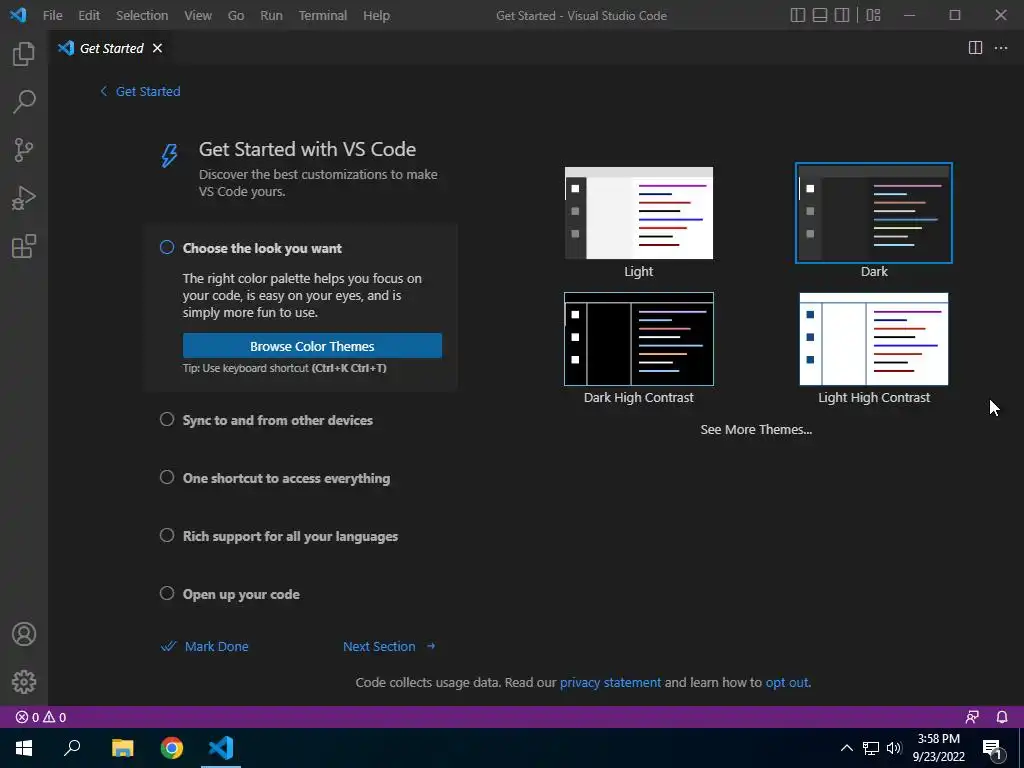Viewport: 1024px width, 768px height.
Task: Click the volume icon in system tray
Action: 893,748
